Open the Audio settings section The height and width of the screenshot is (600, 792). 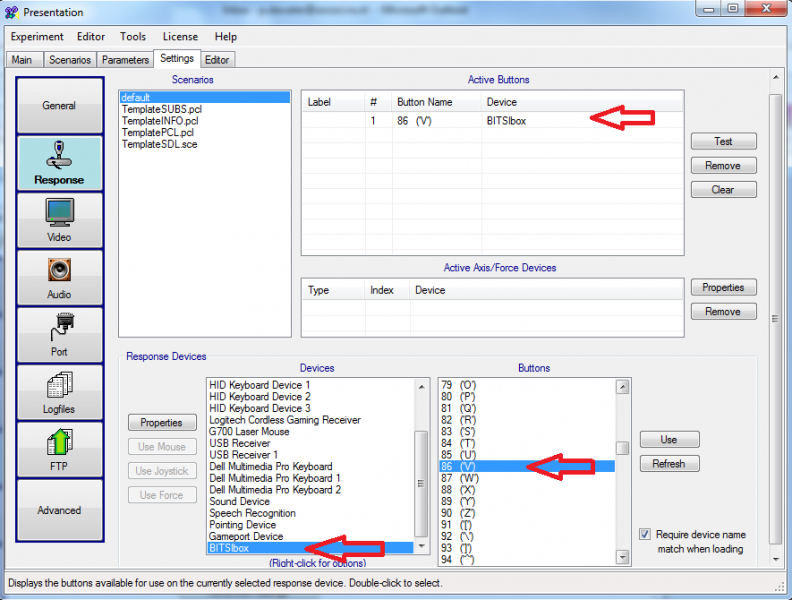[x=59, y=277]
